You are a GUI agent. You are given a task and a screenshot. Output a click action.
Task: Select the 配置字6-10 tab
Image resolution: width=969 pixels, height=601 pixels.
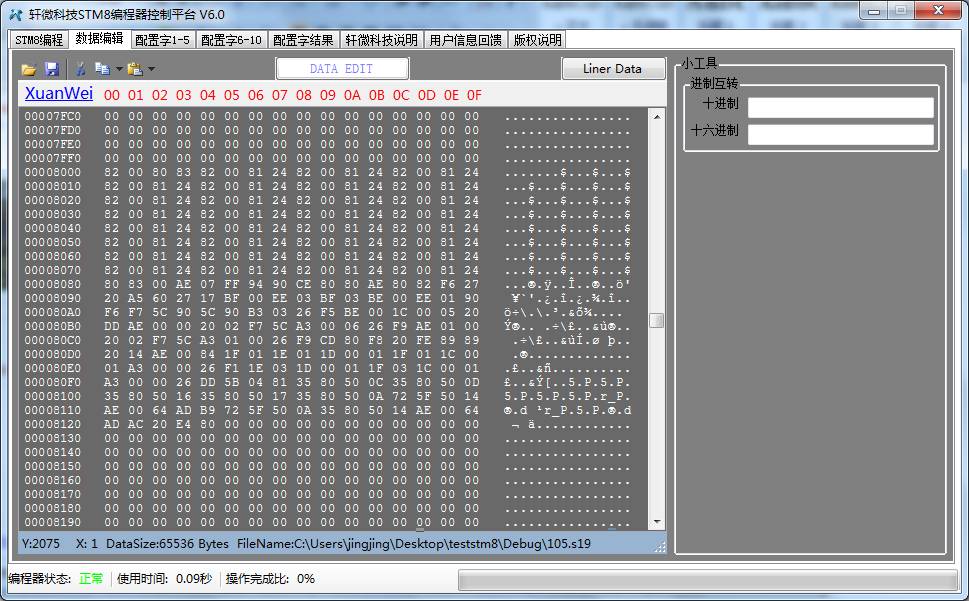(x=231, y=40)
